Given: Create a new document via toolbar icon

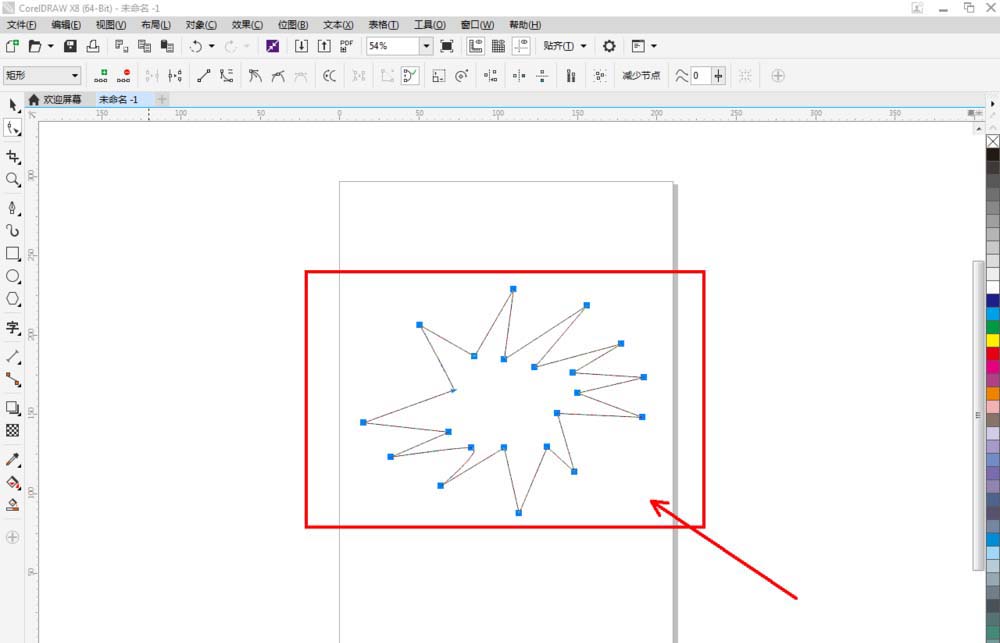Looking at the screenshot, I should point(12,46).
